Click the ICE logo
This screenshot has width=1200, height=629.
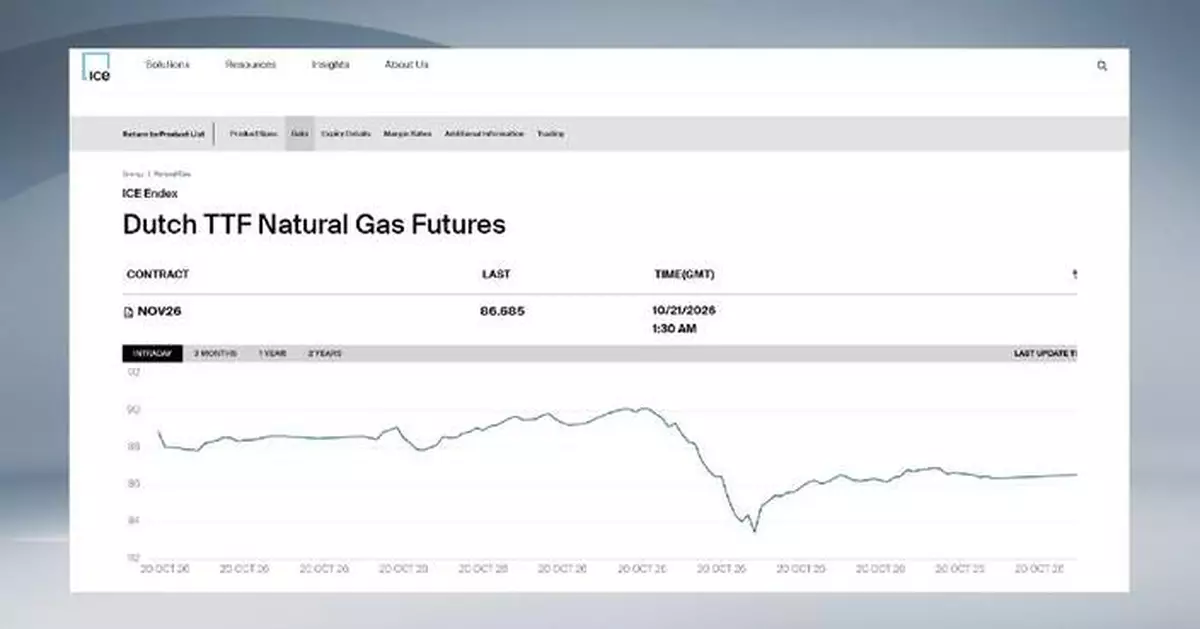pyautogui.click(x=97, y=66)
